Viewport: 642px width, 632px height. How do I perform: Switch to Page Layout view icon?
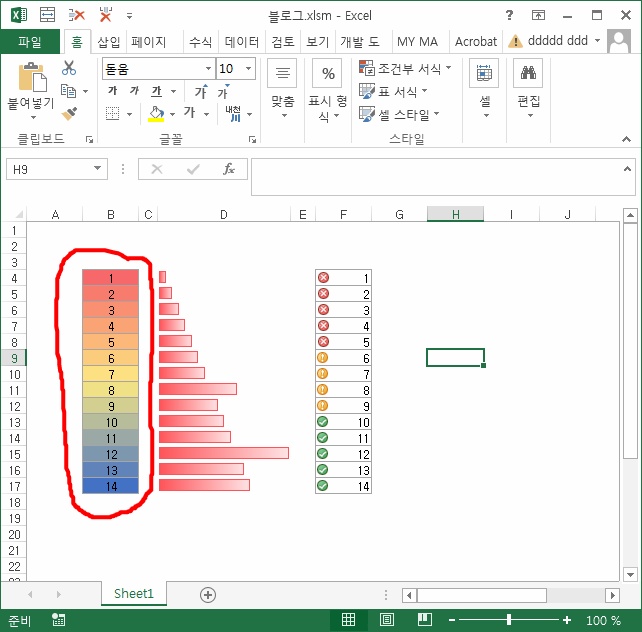point(387,620)
